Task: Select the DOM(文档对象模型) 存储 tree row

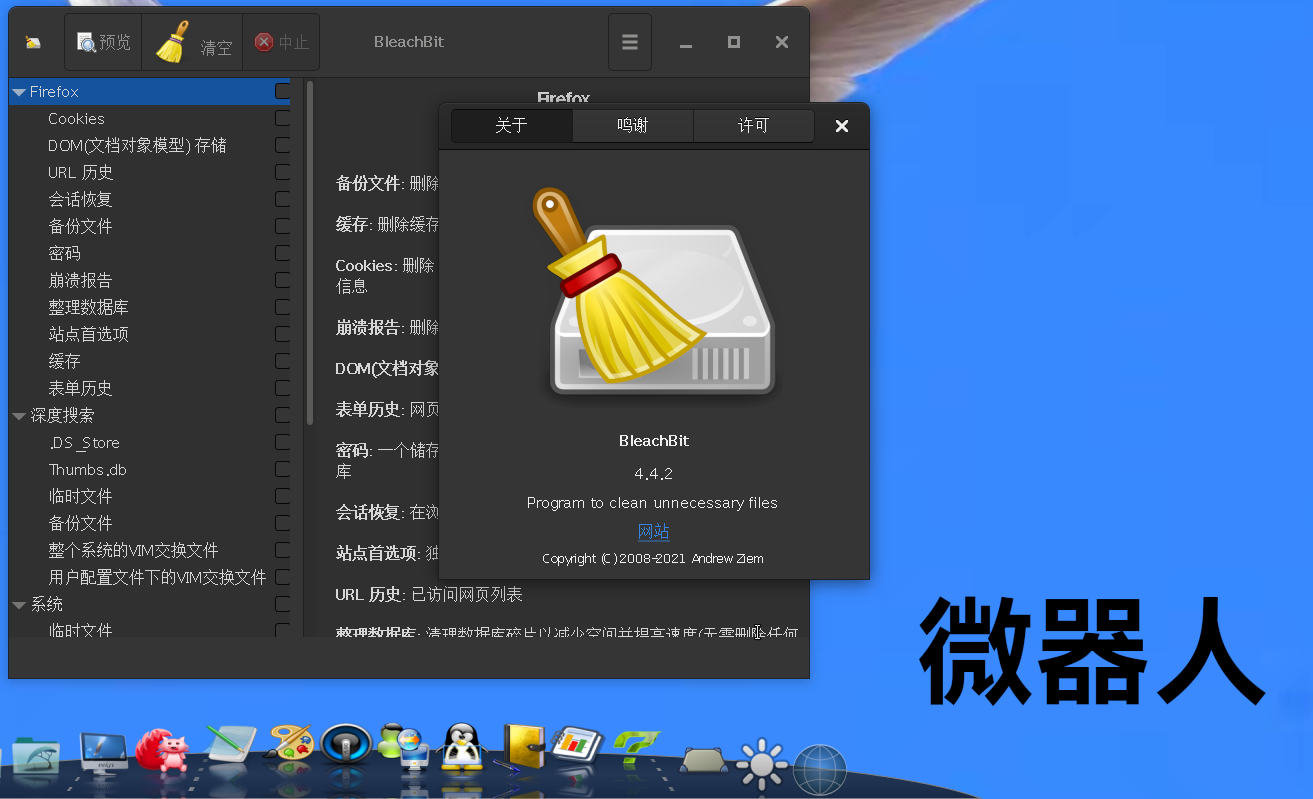Action: [149, 145]
